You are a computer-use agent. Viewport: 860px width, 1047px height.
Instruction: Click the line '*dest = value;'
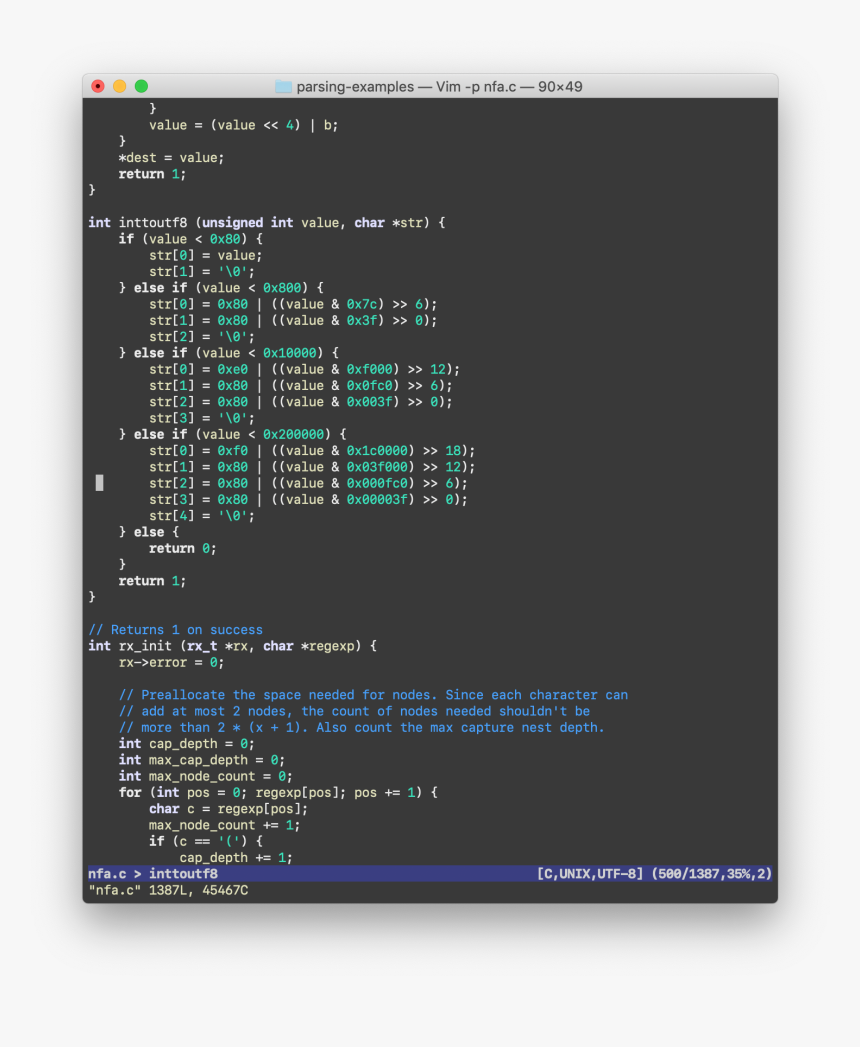(172, 158)
